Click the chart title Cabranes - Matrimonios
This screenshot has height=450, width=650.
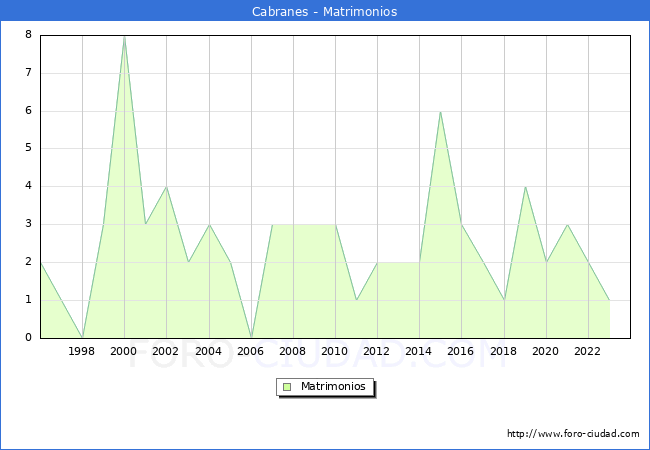click(x=325, y=11)
